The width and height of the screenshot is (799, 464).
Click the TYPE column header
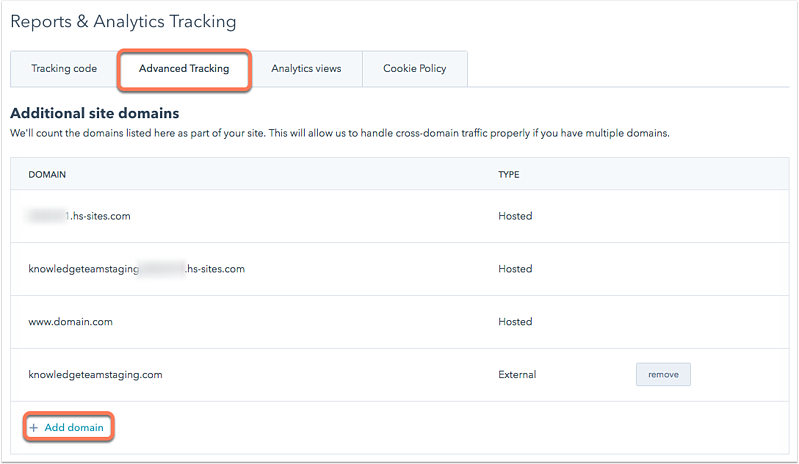(509, 175)
